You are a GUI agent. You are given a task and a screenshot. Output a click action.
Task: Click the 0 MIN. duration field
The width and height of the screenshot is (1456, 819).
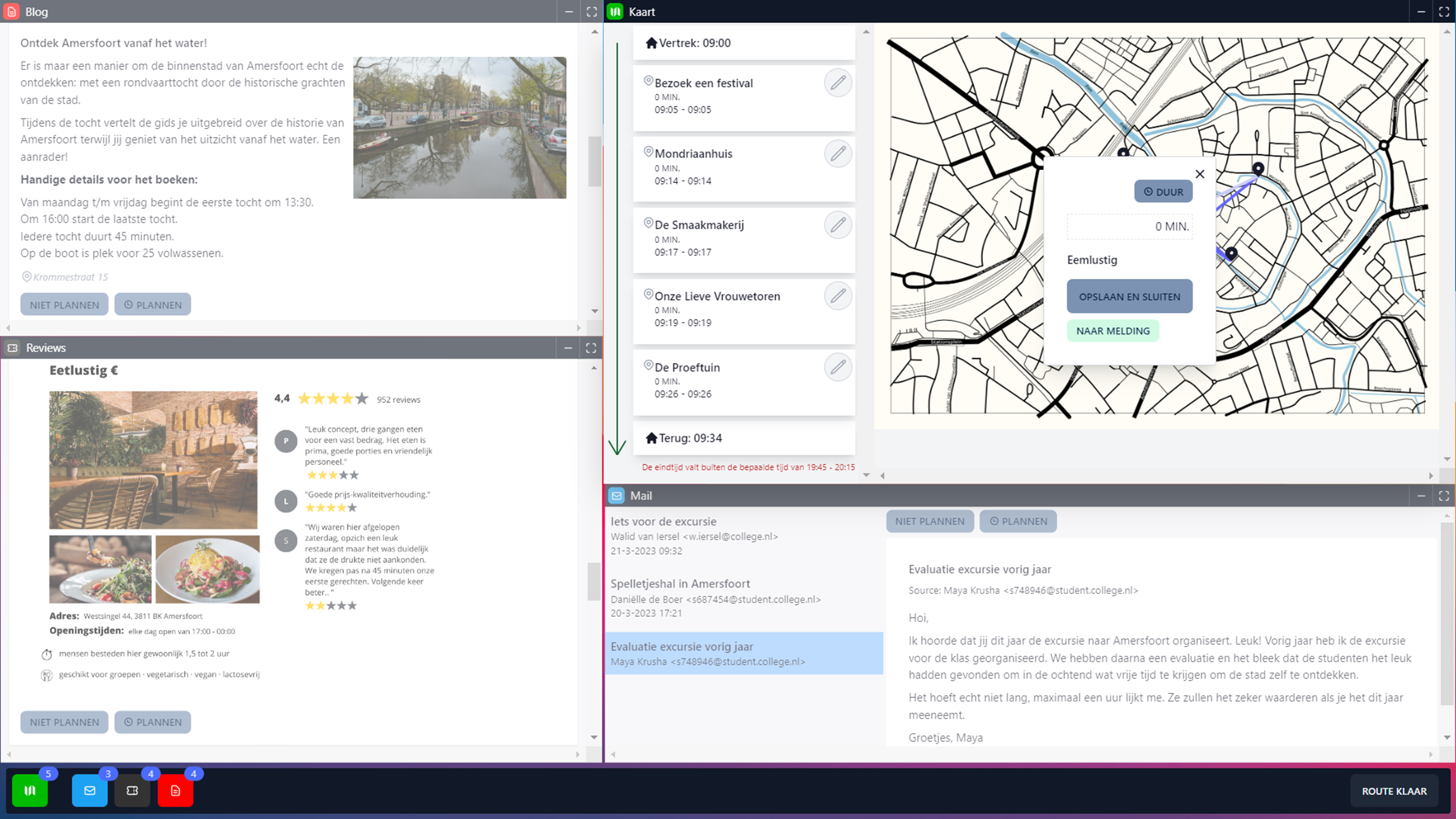[1129, 227]
